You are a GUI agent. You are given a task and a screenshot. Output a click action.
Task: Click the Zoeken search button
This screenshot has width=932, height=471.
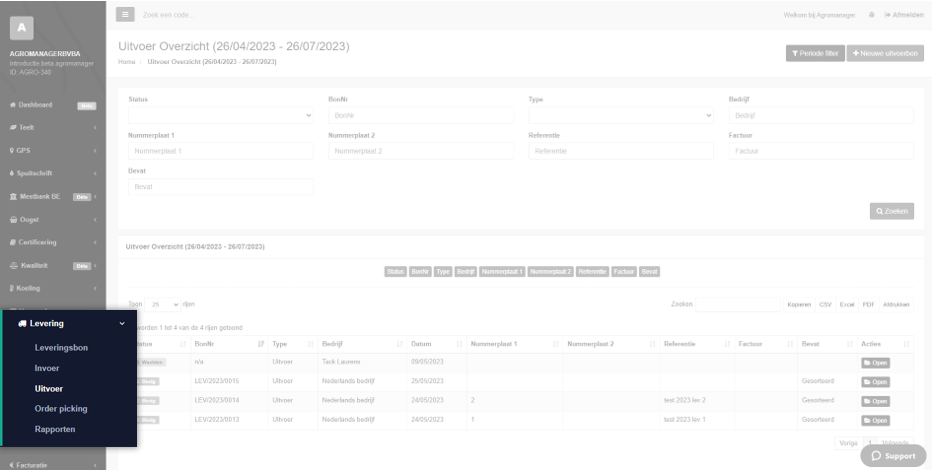click(x=892, y=211)
